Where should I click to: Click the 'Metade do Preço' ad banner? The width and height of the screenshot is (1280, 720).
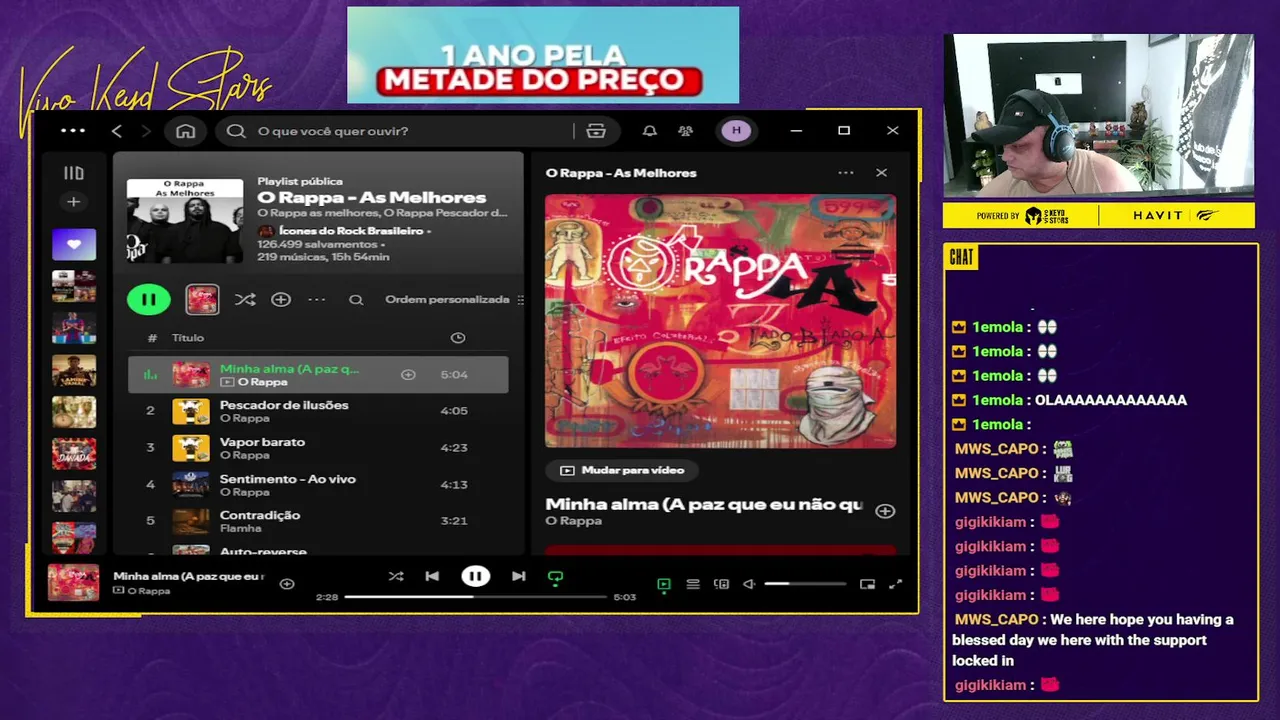[x=543, y=55]
